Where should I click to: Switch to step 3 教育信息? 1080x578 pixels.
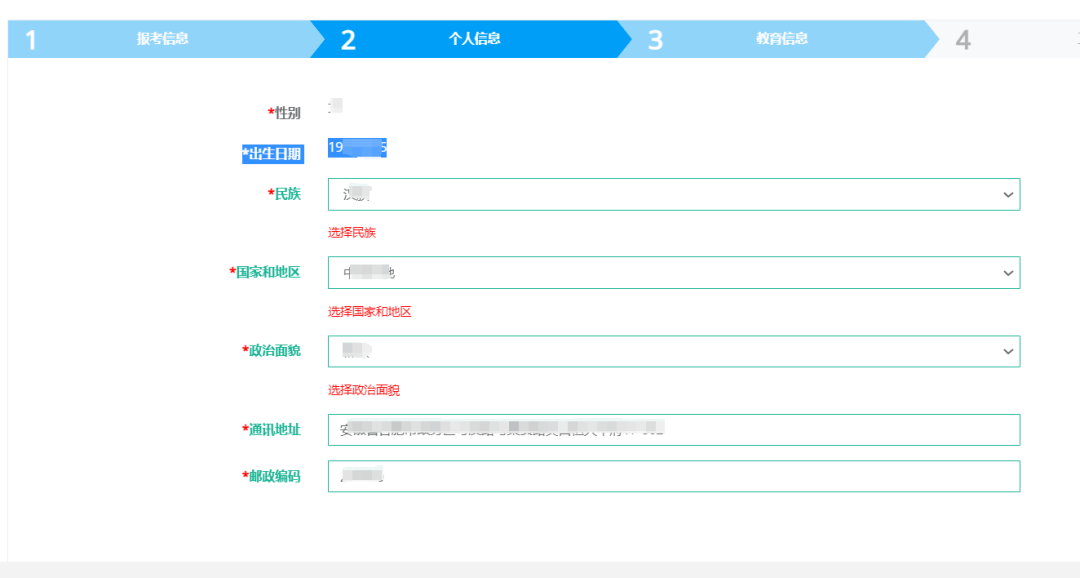(781, 39)
